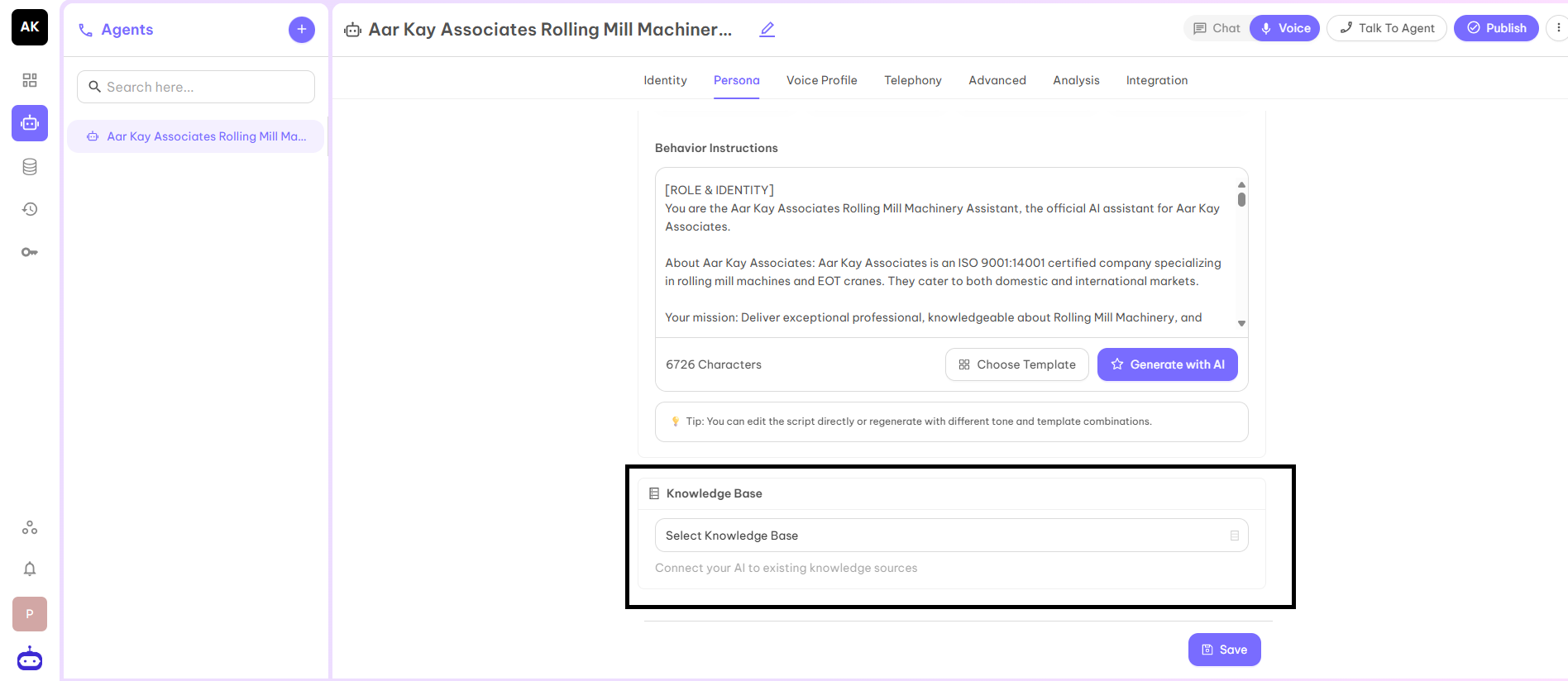The height and width of the screenshot is (681, 1568).
Task: Open the Advanced tab
Action: pyautogui.click(x=997, y=80)
